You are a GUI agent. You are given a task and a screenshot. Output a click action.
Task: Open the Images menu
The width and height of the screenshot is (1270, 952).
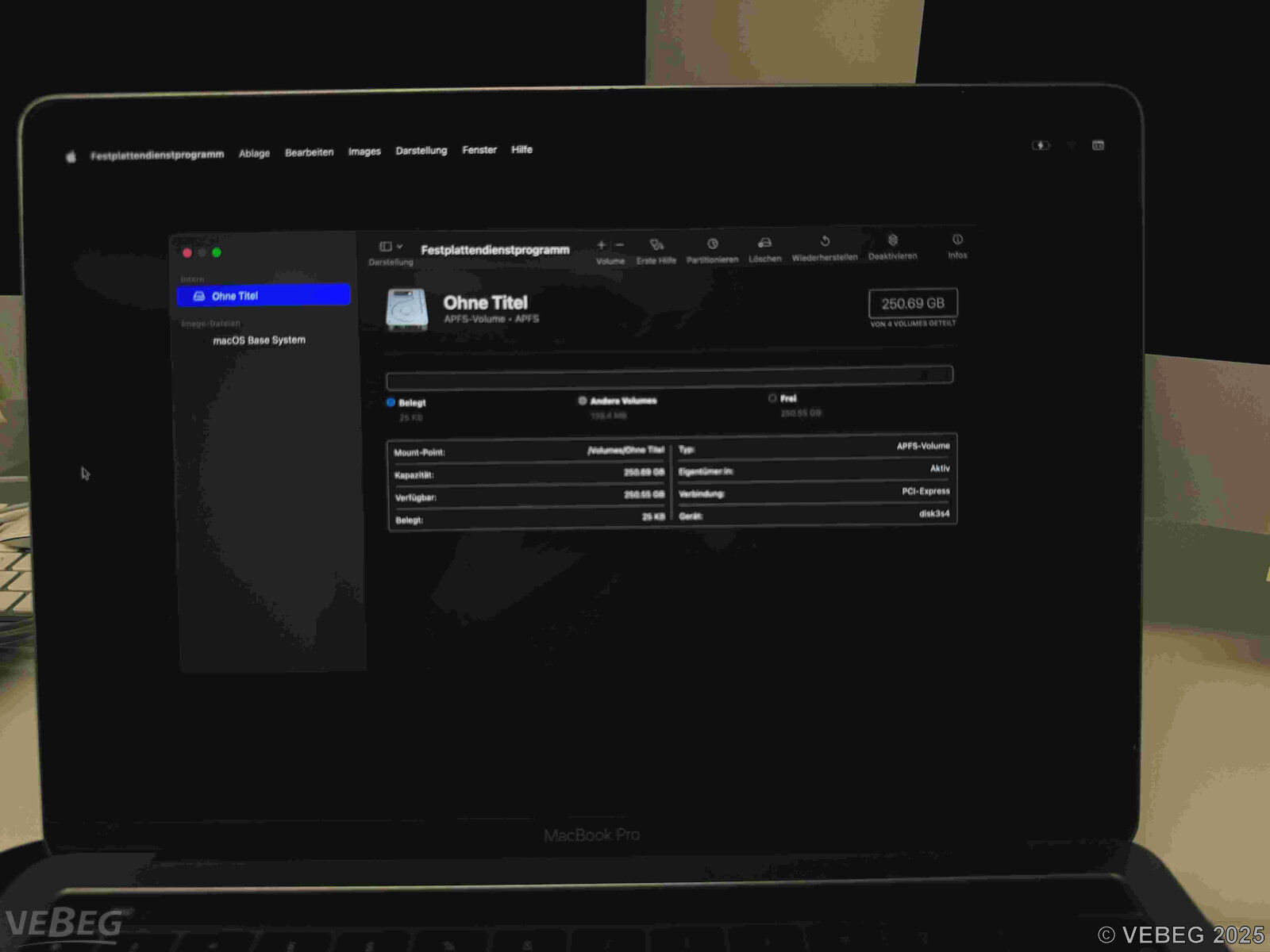(x=364, y=152)
